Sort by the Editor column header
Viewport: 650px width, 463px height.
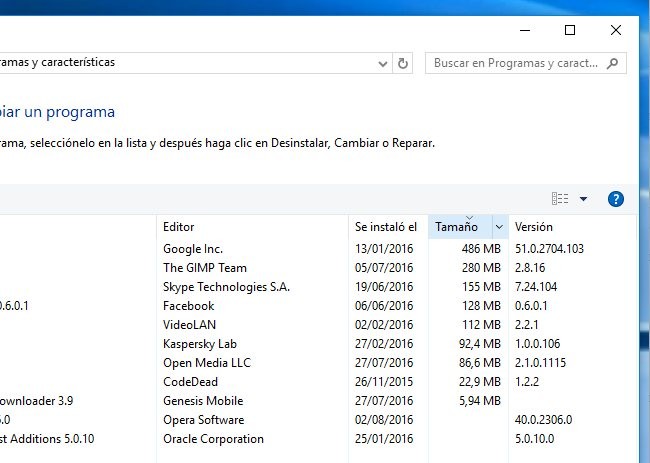252,227
